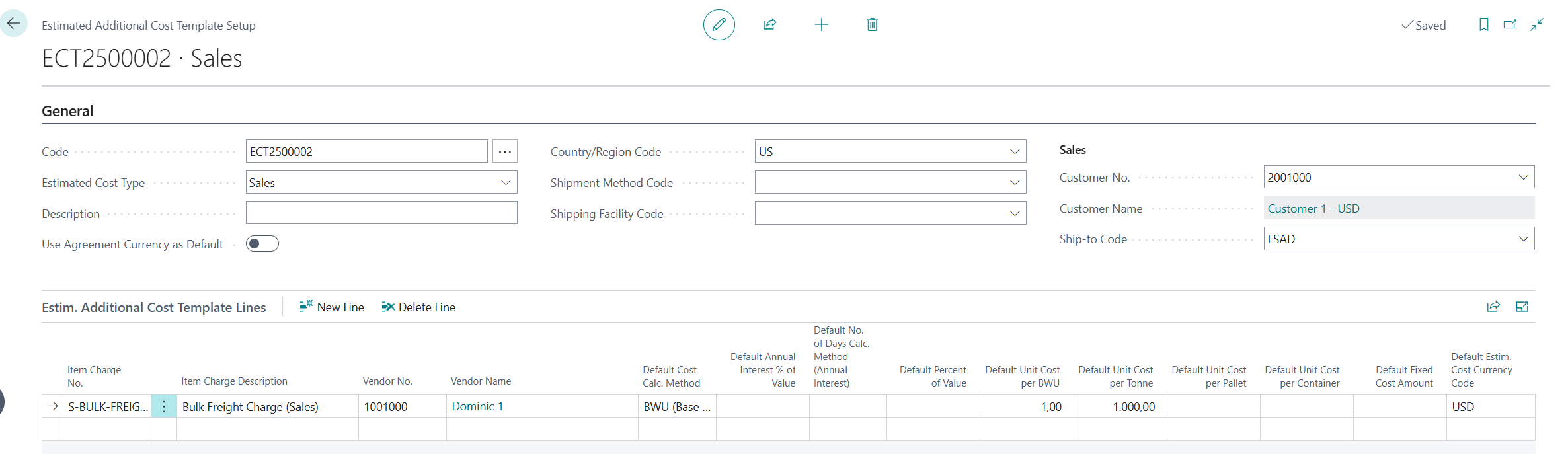The height and width of the screenshot is (454, 1568).
Task: Open the Dominic 1 vendor link
Action: (x=477, y=406)
